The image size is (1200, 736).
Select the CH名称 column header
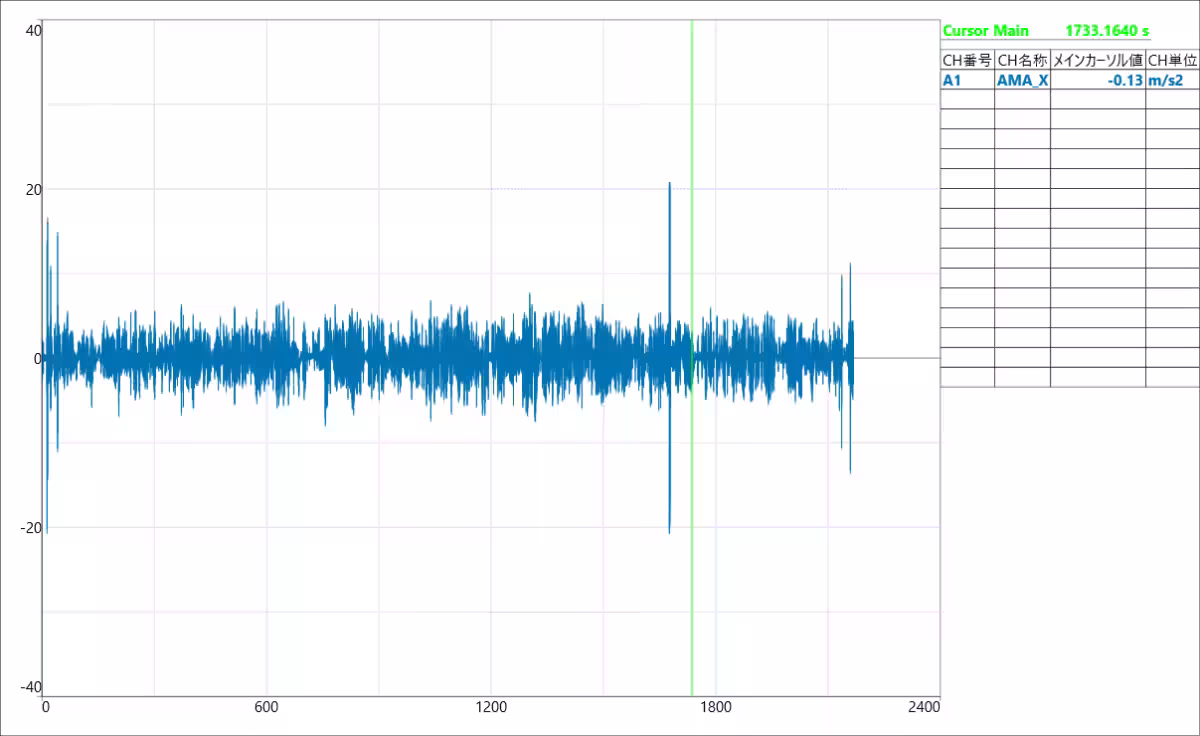(x=1022, y=60)
